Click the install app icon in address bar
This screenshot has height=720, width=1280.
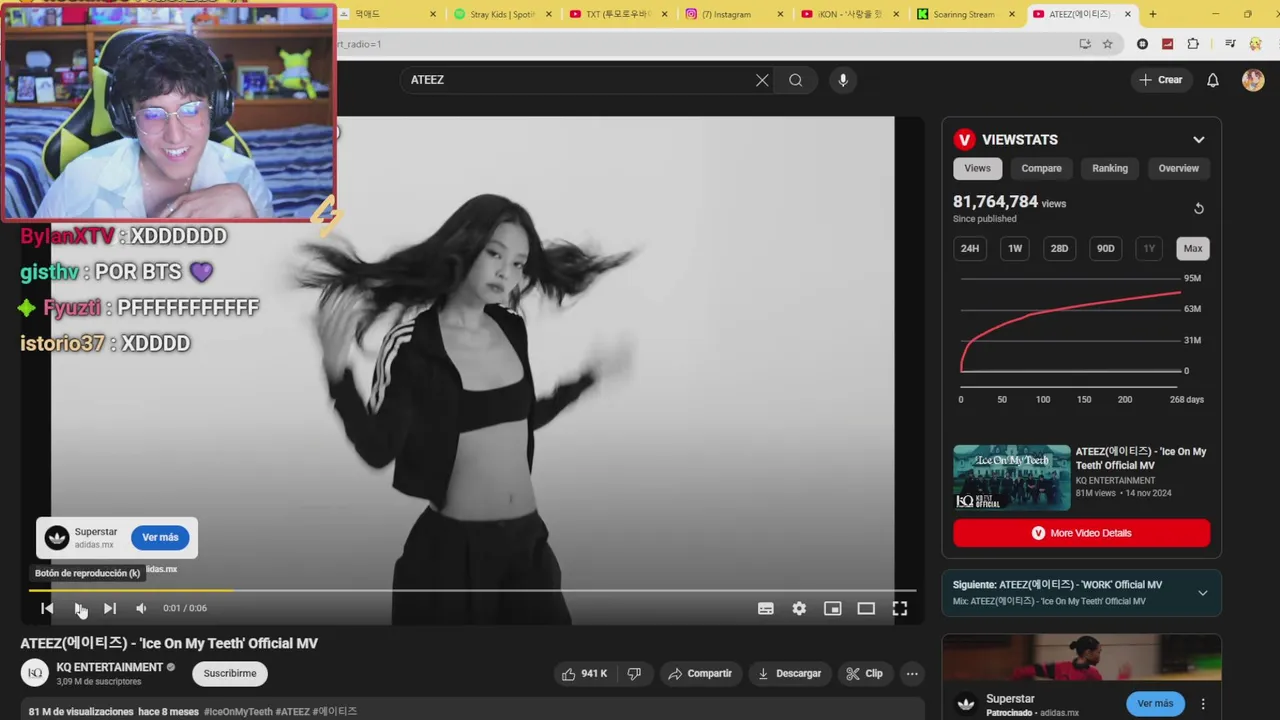point(1085,44)
